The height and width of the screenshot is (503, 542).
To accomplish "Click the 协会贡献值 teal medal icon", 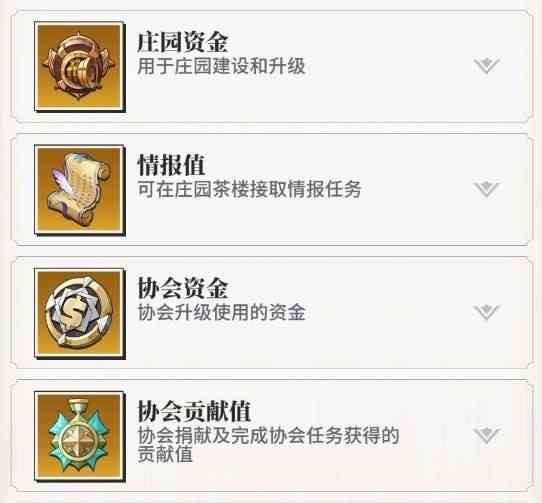I will point(80,436).
